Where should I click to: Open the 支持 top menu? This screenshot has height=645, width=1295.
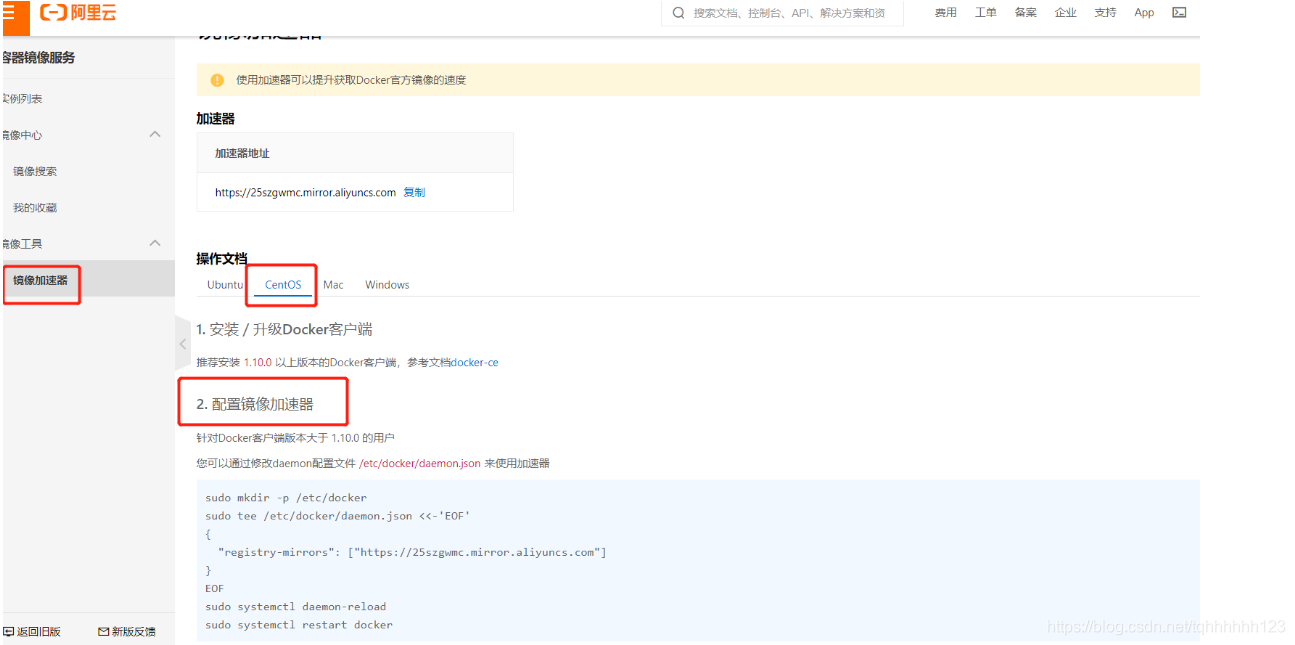[x=1105, y=13]
